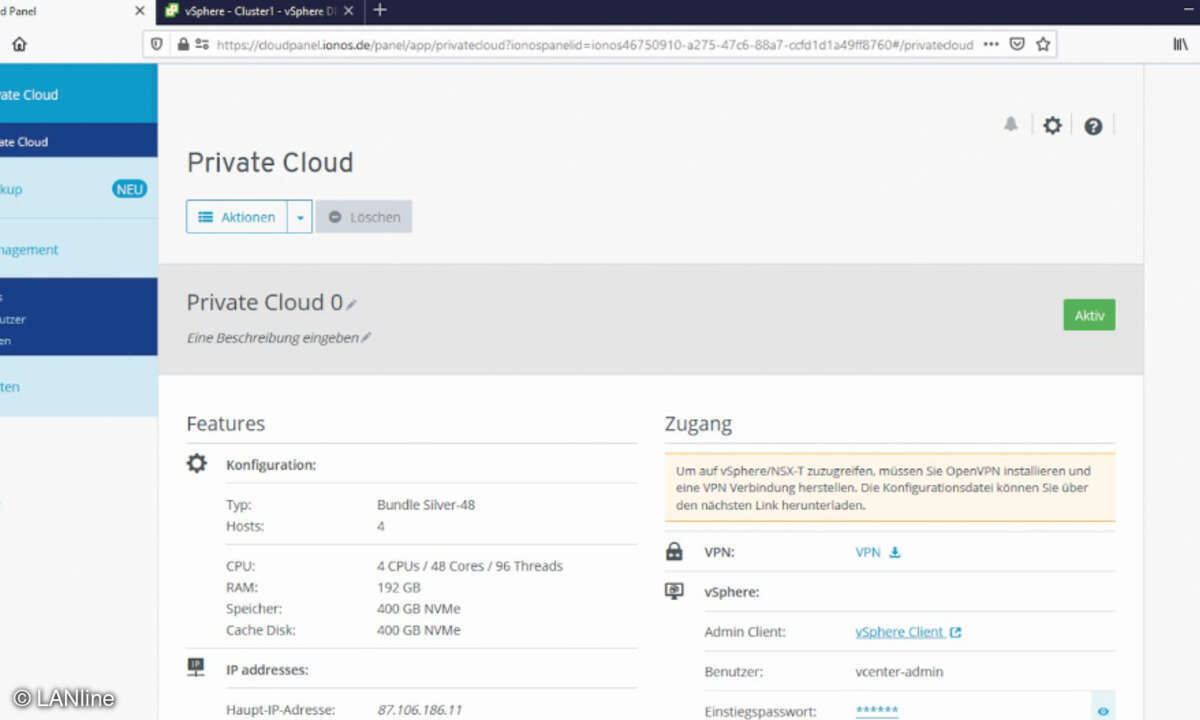Click the notifications bell icon
Screen dimensions: 1200x720
point(1011,124)
